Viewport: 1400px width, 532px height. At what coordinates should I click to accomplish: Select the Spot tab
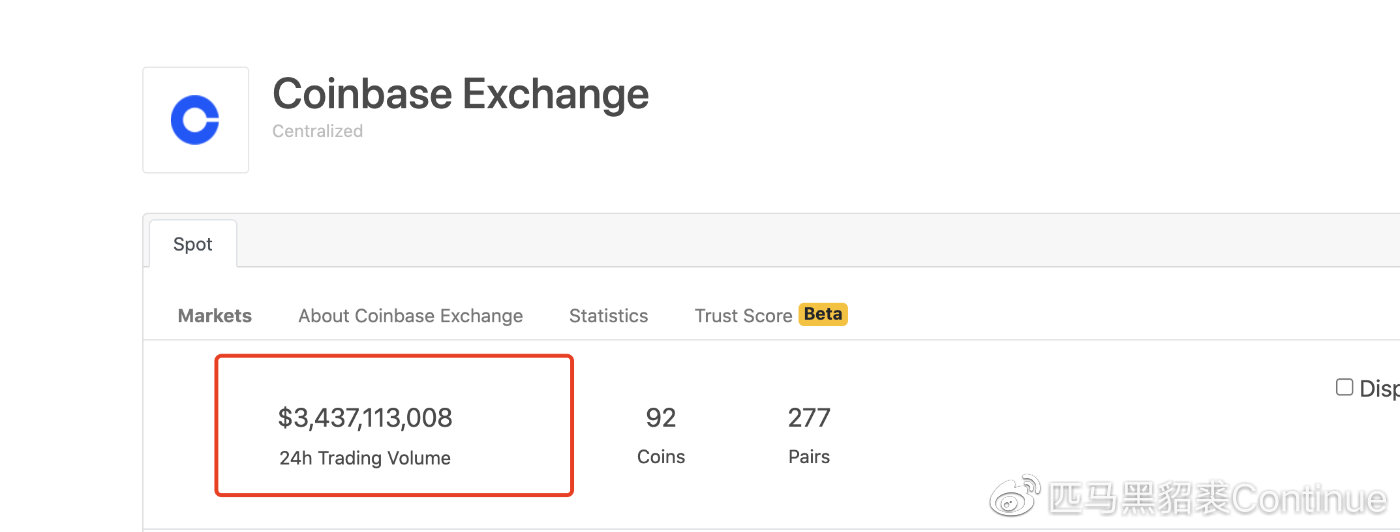click(x=193, y=244)
